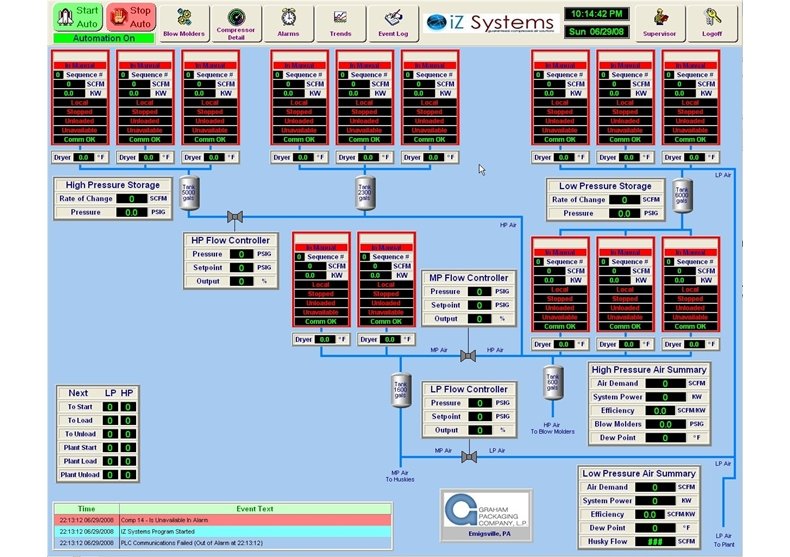This screenshot has width=790, height=557.
Task: Open the Alarms page
Action: click(288, 19)
